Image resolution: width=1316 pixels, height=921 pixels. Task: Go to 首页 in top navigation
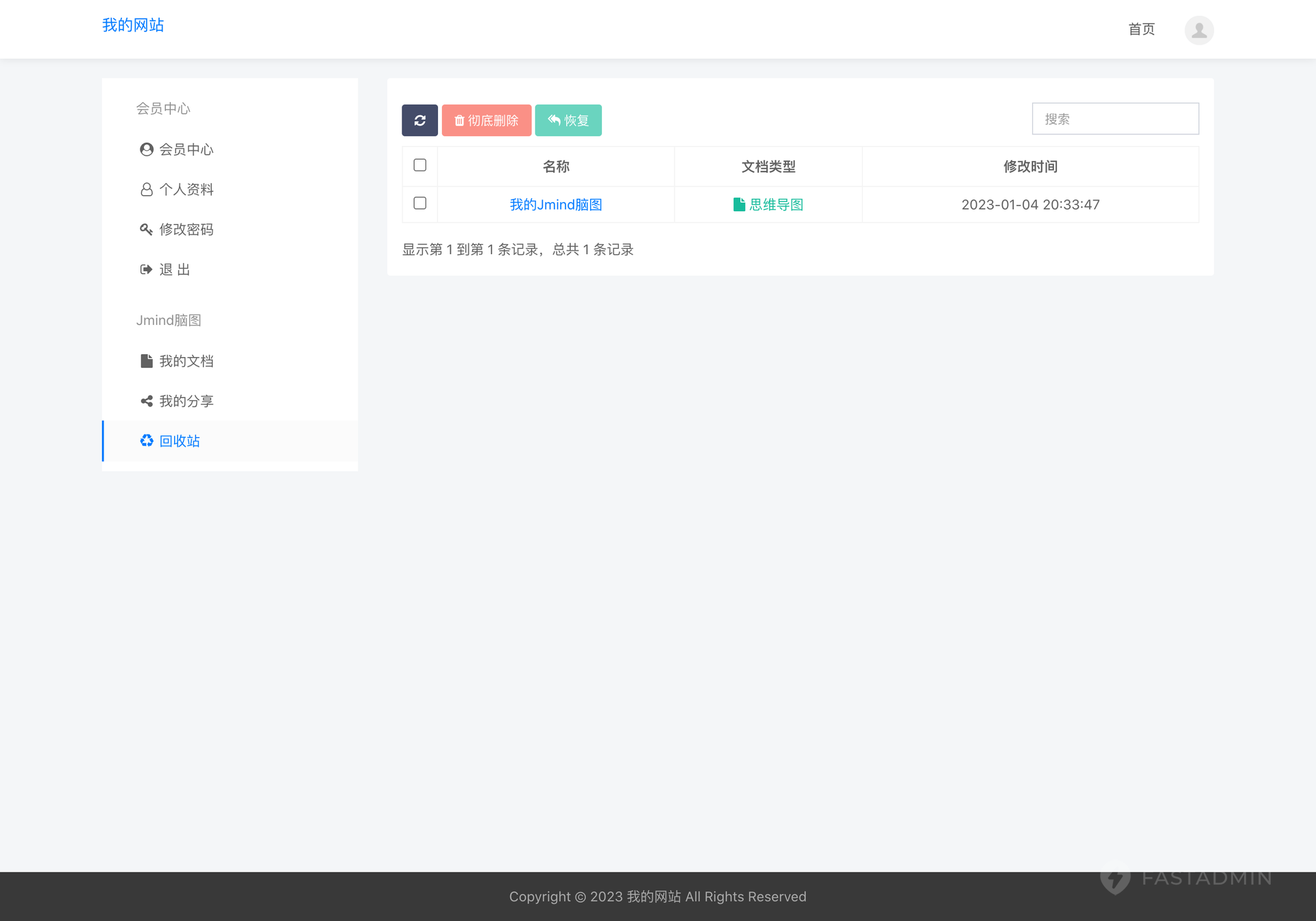coord(1141,29)
